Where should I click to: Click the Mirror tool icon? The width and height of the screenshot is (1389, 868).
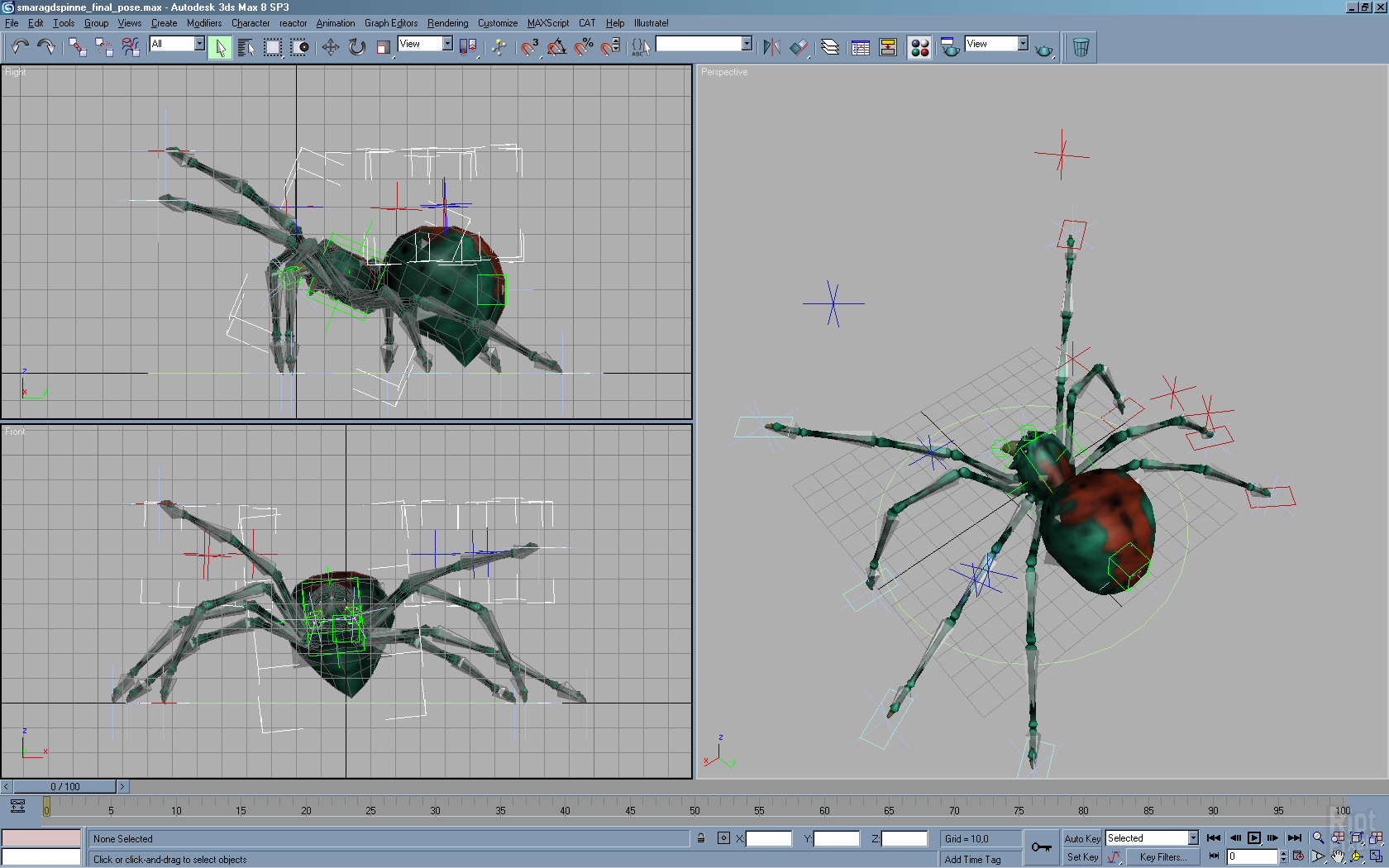[x=771, y=47]
